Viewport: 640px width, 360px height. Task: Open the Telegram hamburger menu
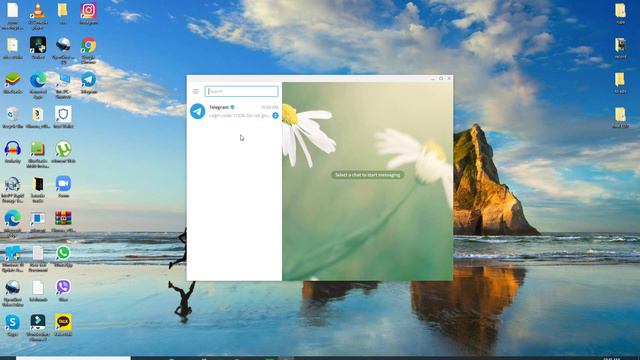pyautogui.click(x=196, y=91)
